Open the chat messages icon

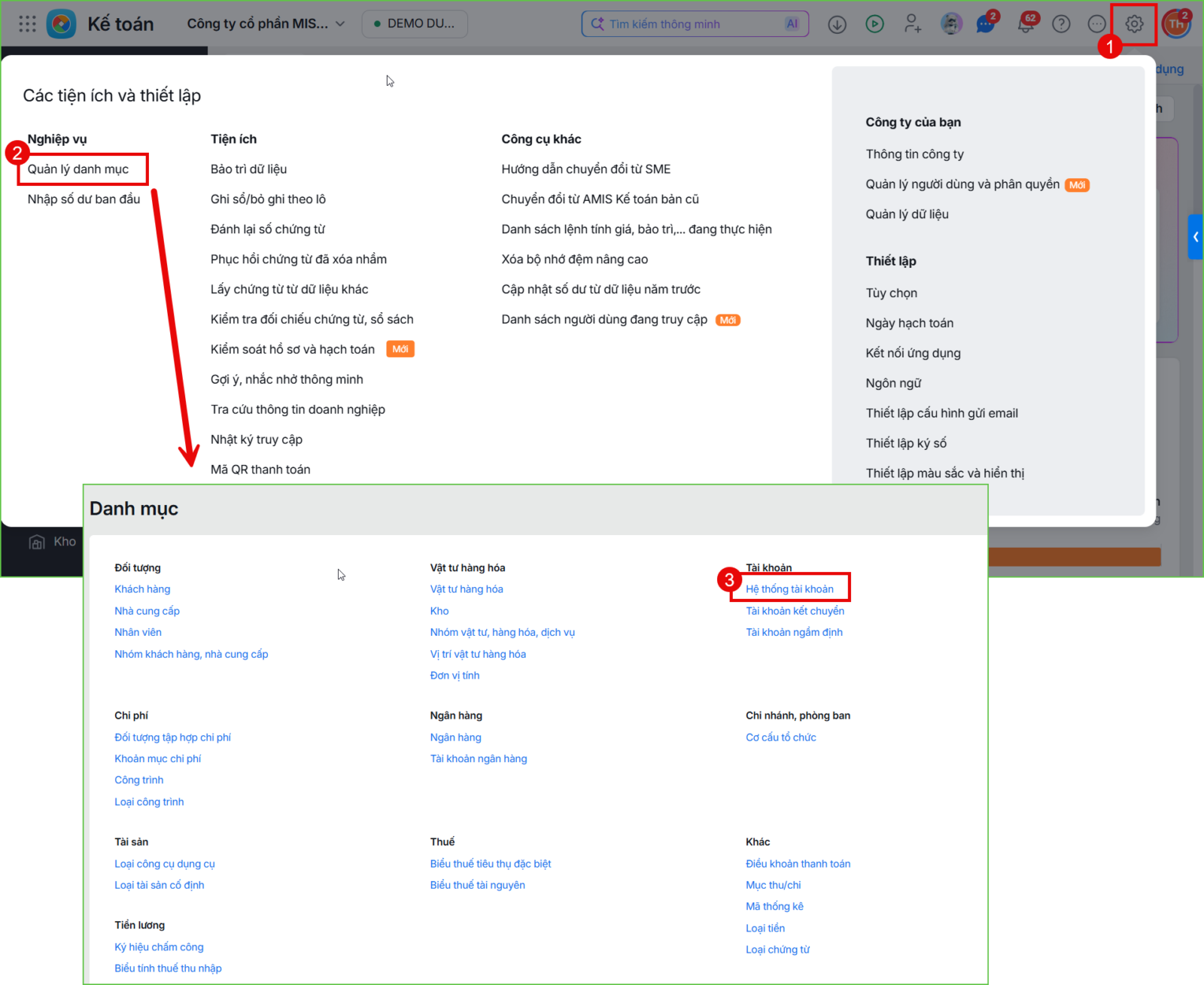coord(985,24)
